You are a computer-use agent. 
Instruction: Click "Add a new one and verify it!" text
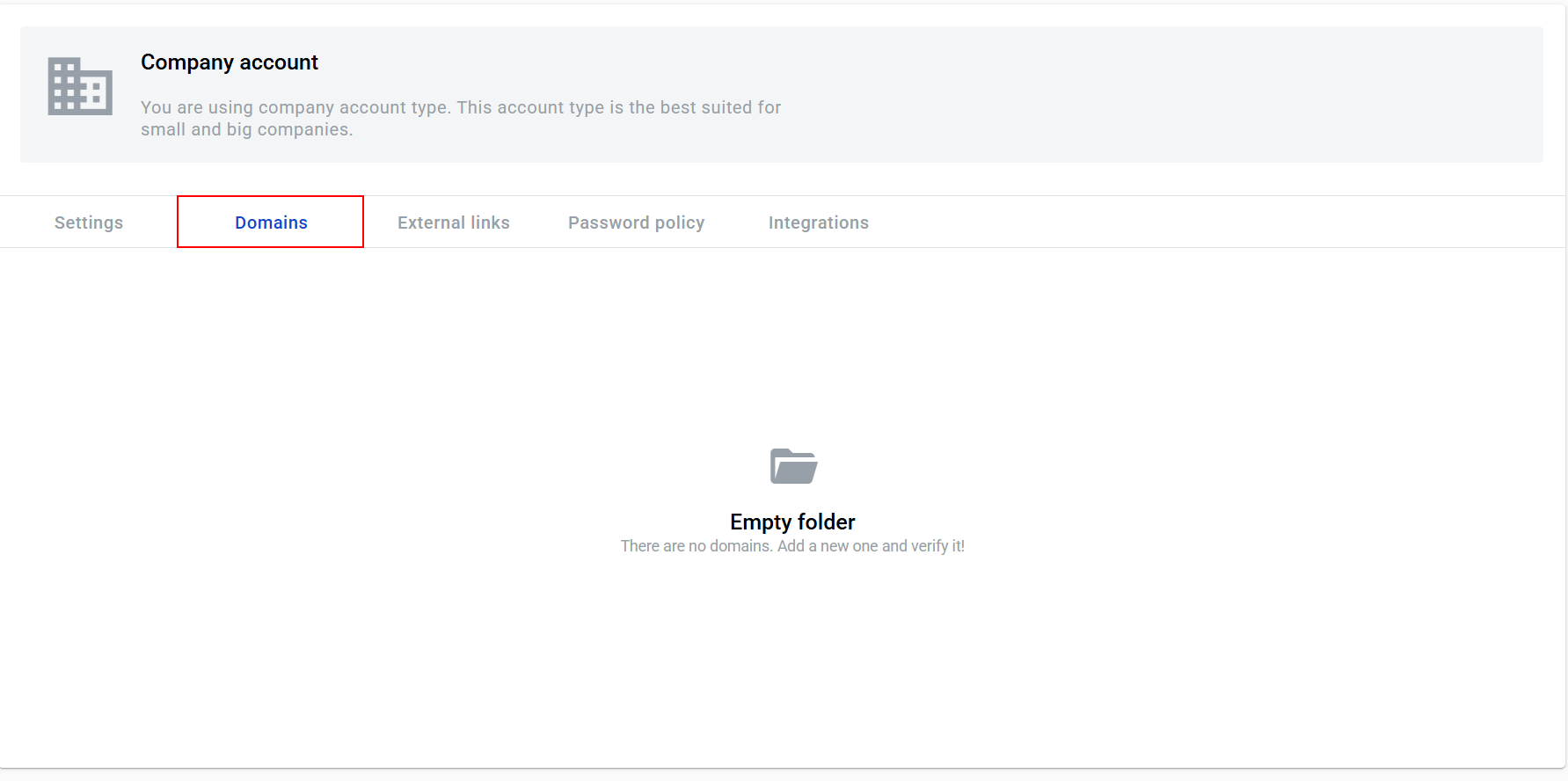point(871,546)
